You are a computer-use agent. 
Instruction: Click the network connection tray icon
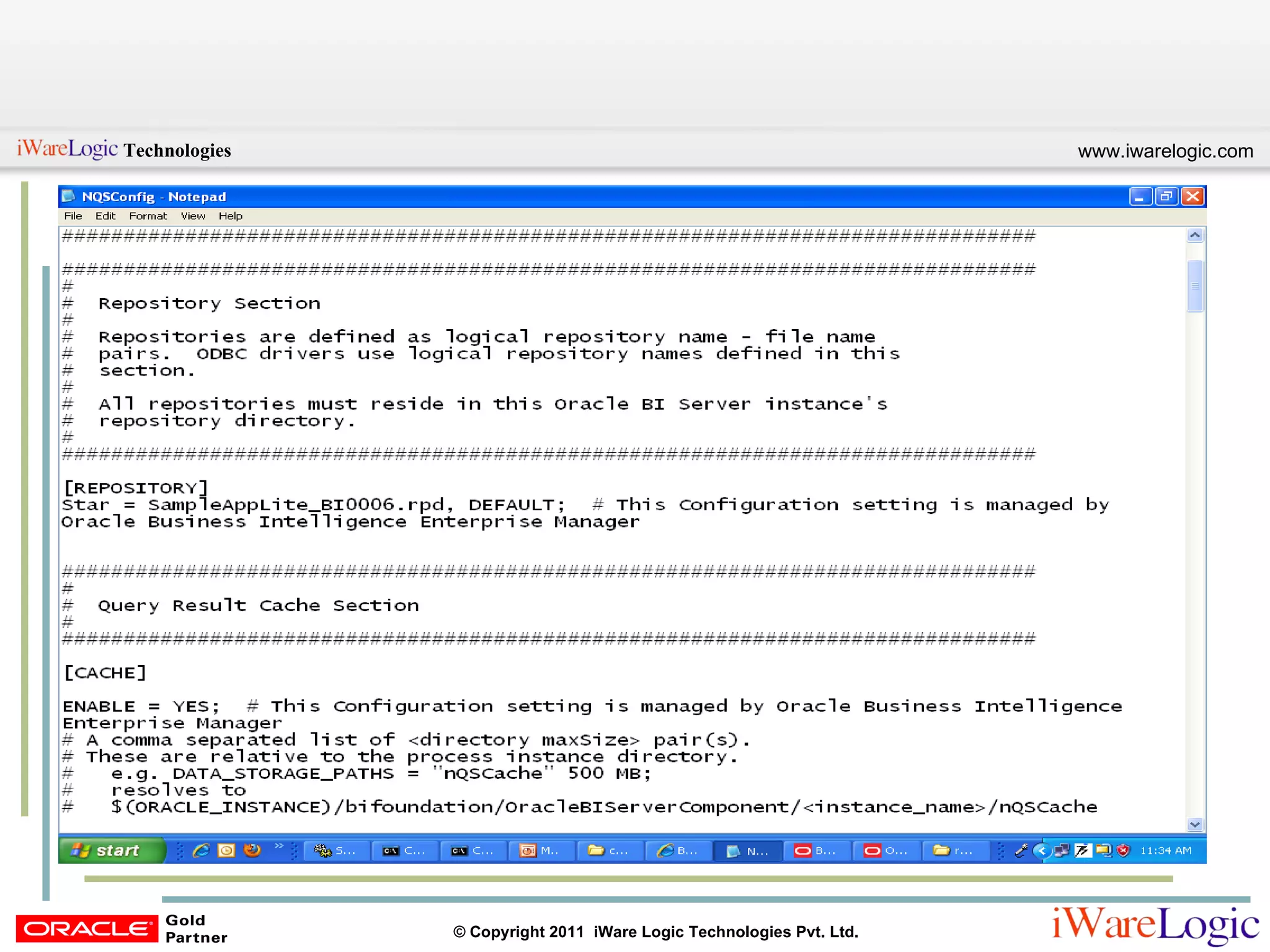(1062, 850)
